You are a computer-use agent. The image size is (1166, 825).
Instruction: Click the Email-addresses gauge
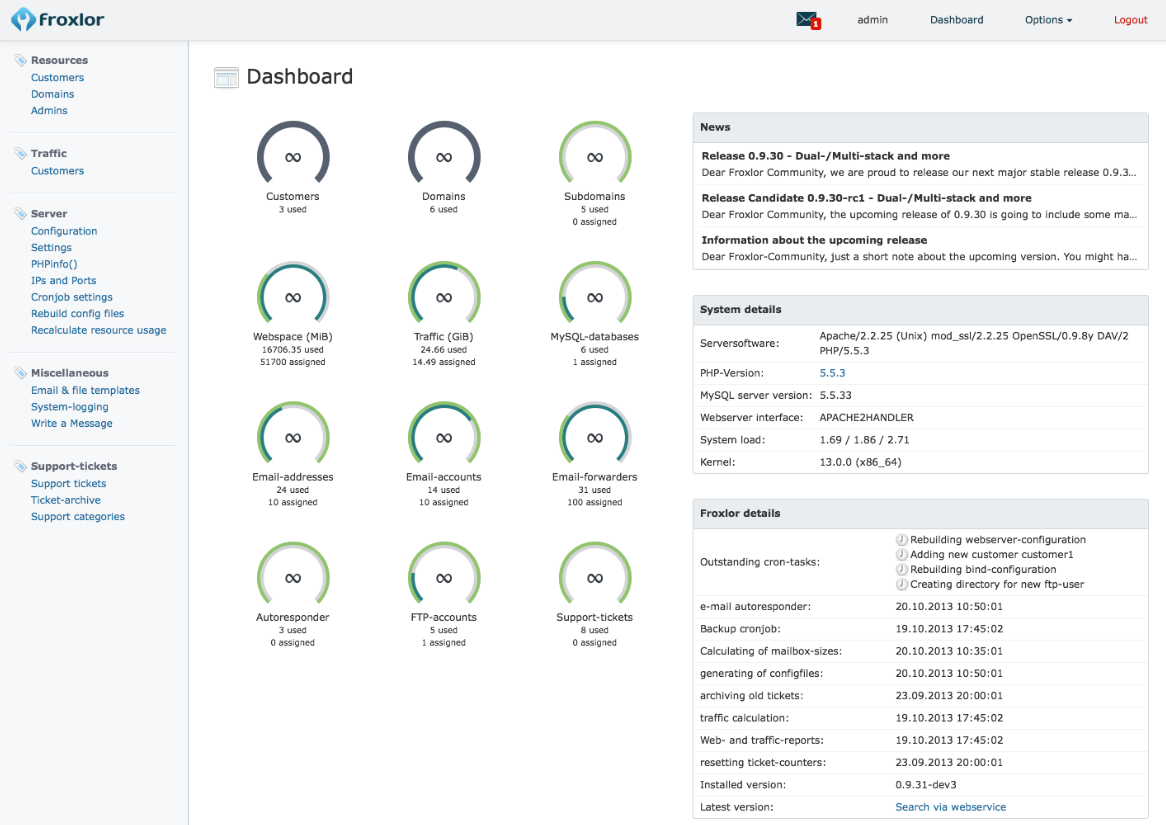(292, 437)
